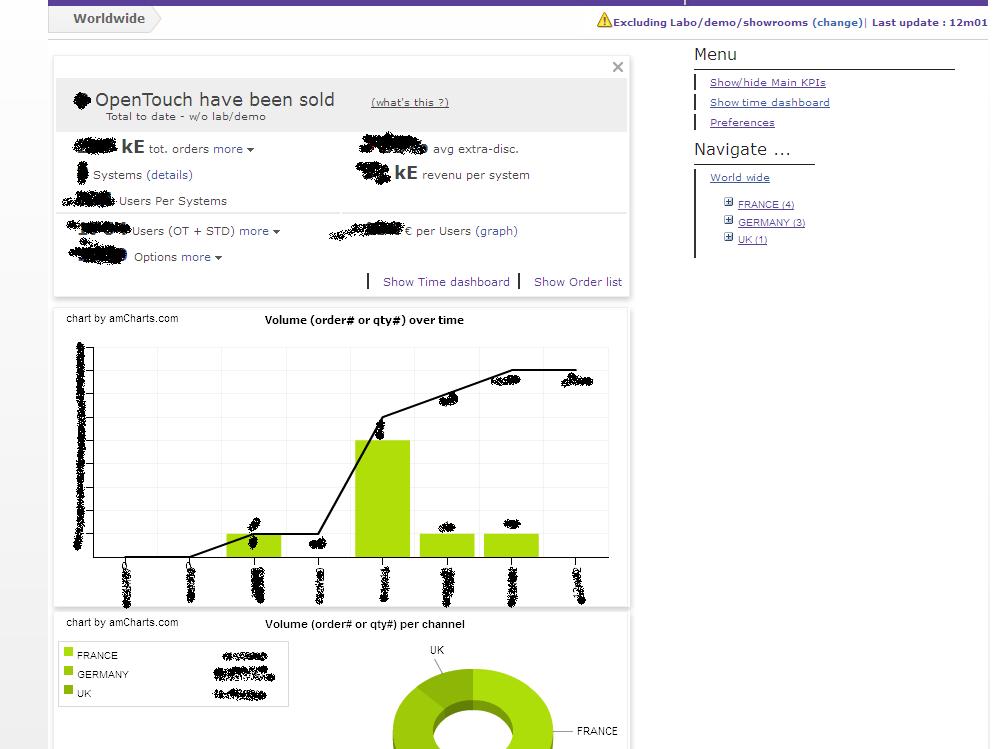Screen dimensions: 998x749
Task: Click amCharts credit above volume over time chart
Action: tap(122, 318)
